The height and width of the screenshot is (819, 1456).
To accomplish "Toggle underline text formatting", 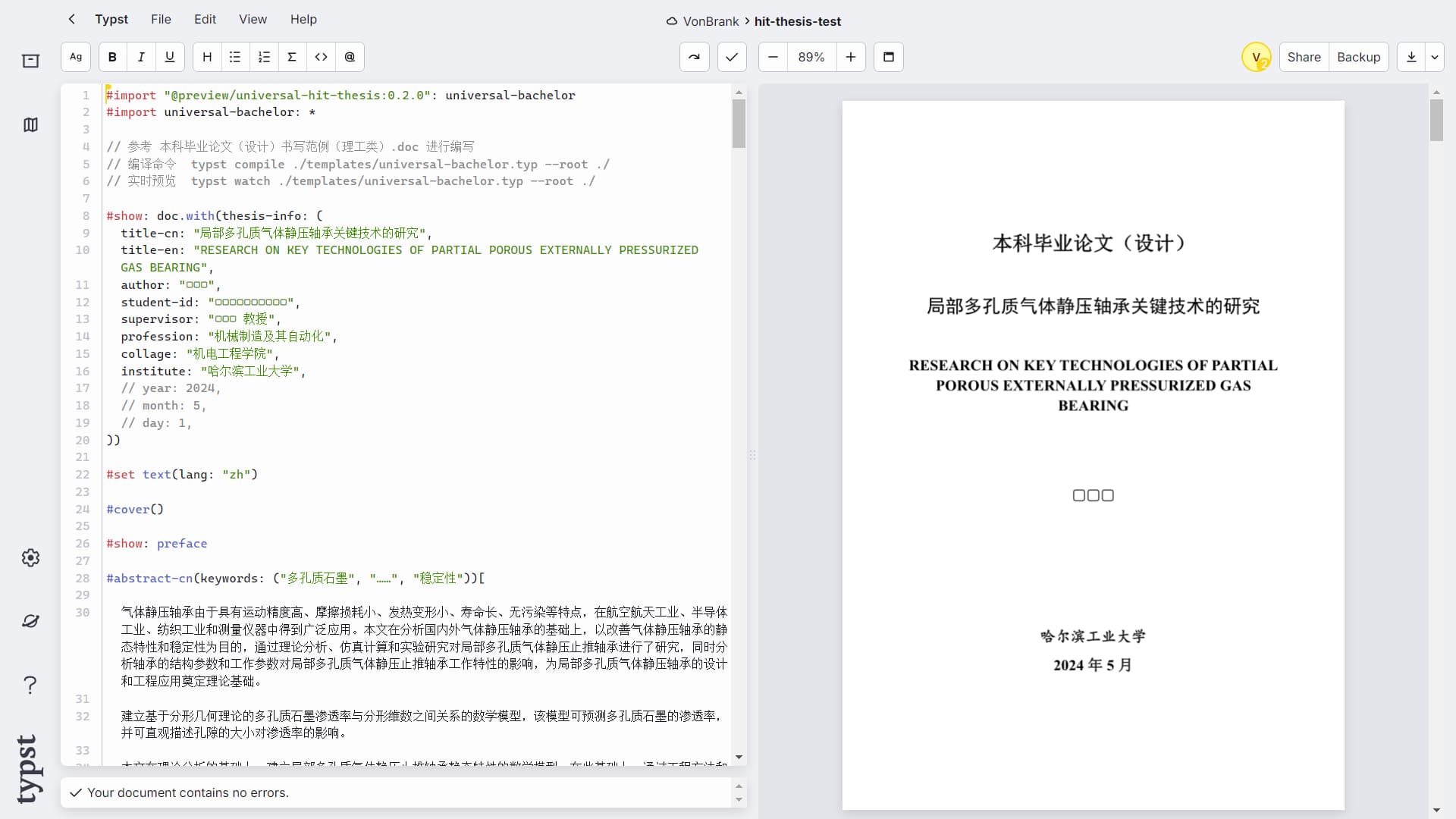I will pyautogui.click(x=170, y=57).
